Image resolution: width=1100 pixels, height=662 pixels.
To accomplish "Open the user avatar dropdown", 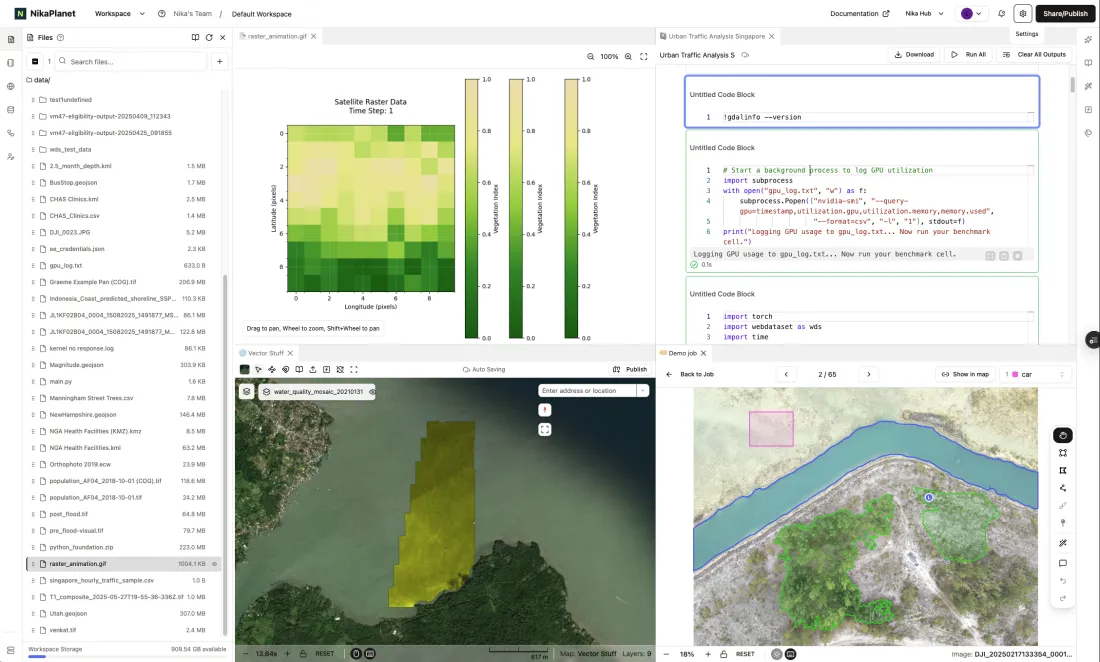I will point(972,13).
